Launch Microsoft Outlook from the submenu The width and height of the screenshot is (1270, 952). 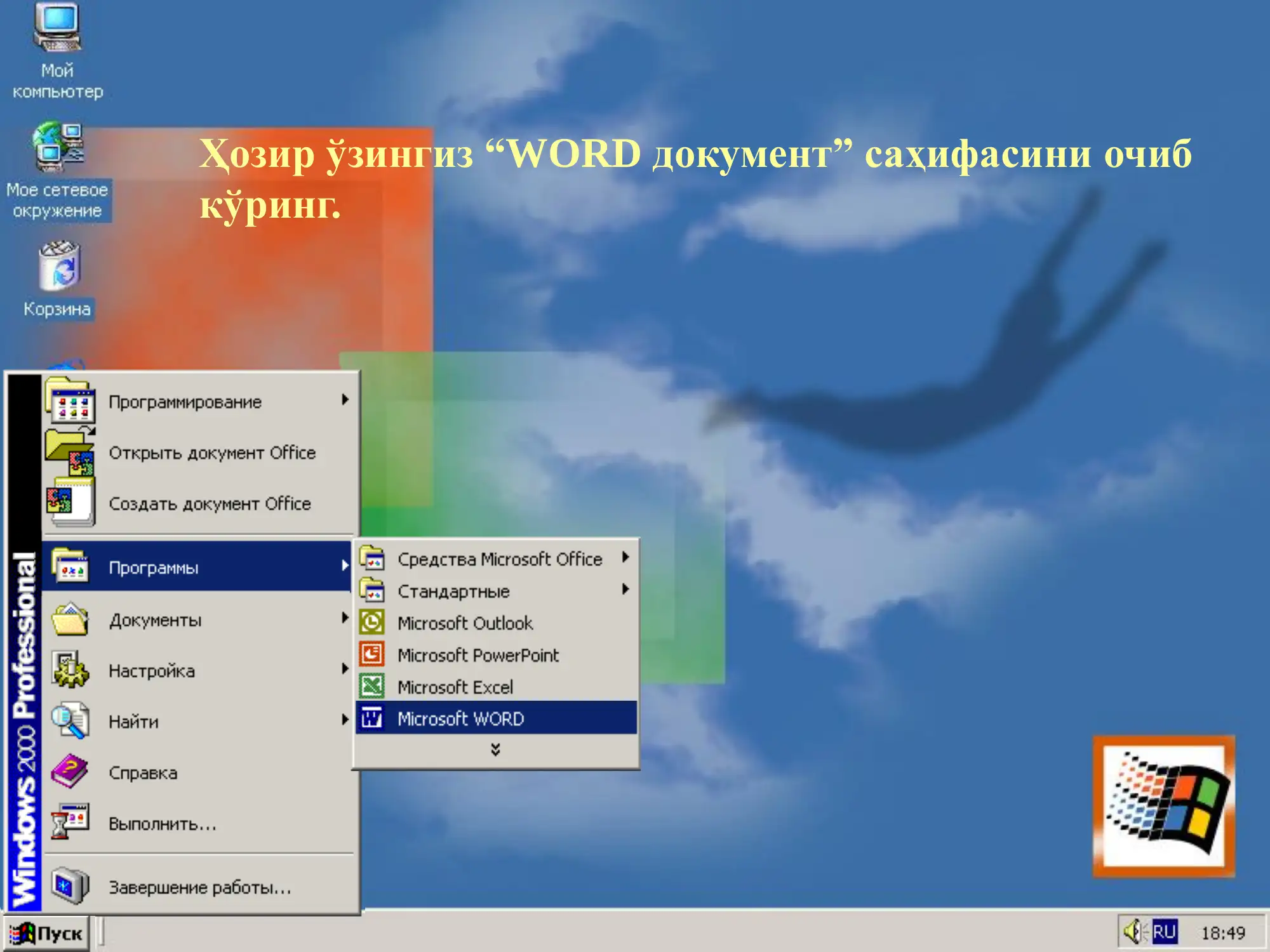(497, 623)
